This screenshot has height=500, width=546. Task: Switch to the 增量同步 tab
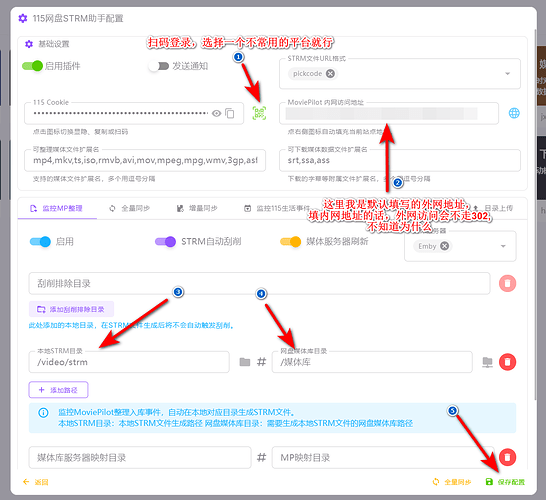pos(197,209)
